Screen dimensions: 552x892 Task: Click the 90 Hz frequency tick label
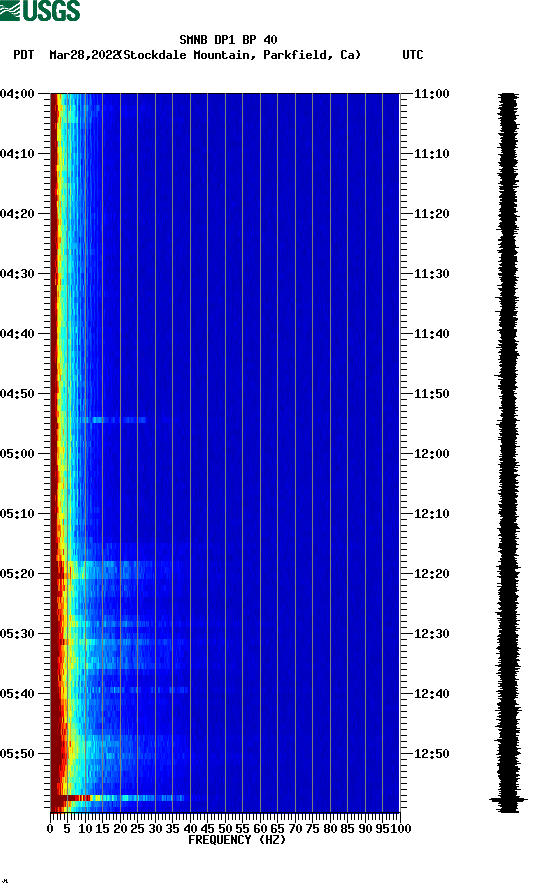tap(365, 829)
